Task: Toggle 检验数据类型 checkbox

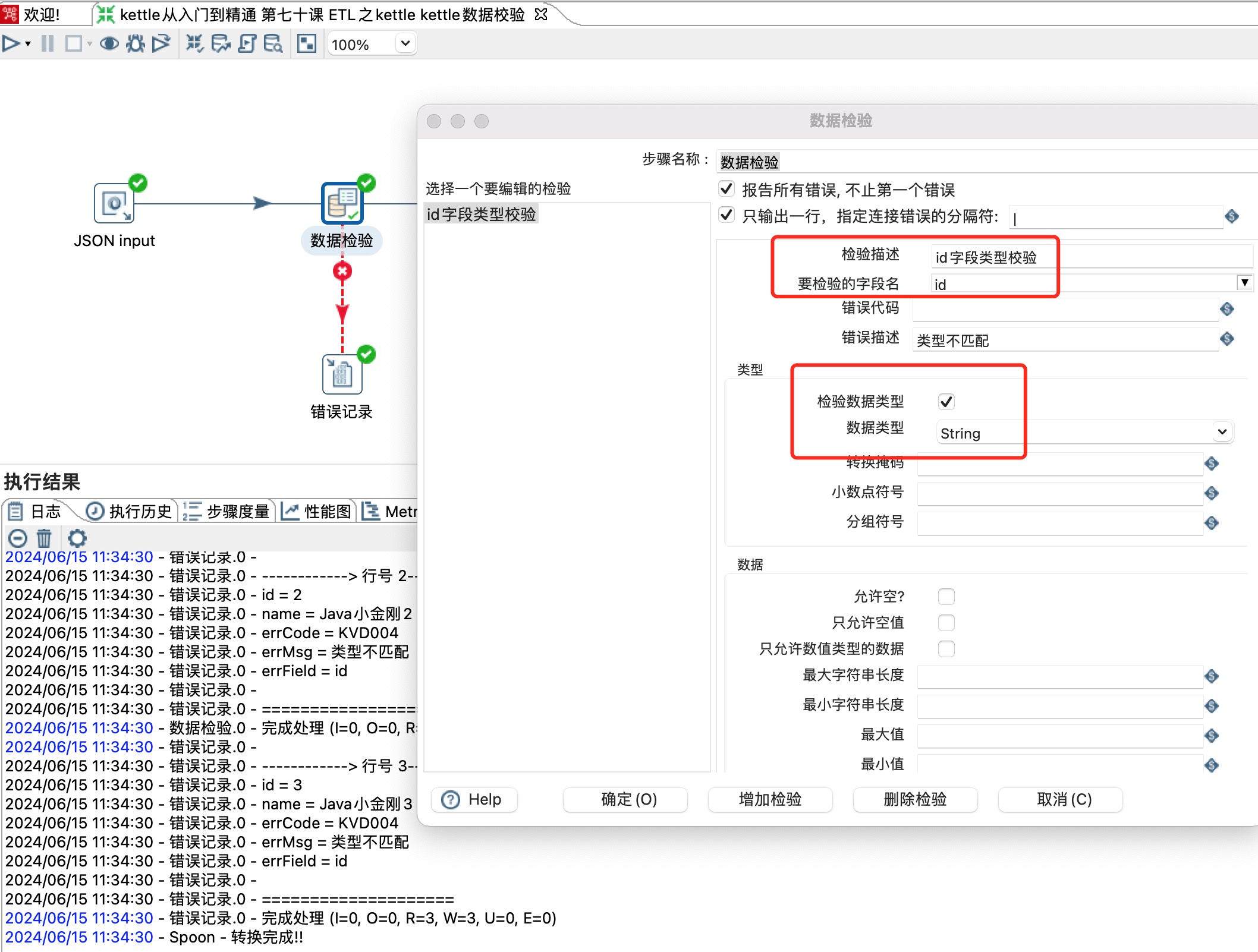Action: [x=946, y=402]
